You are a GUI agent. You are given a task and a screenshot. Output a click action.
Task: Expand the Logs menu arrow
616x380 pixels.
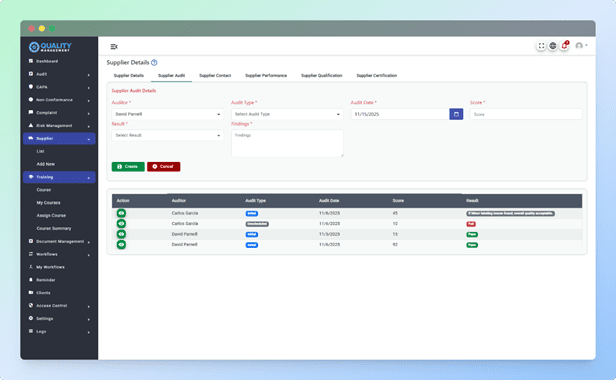(89, 332)
